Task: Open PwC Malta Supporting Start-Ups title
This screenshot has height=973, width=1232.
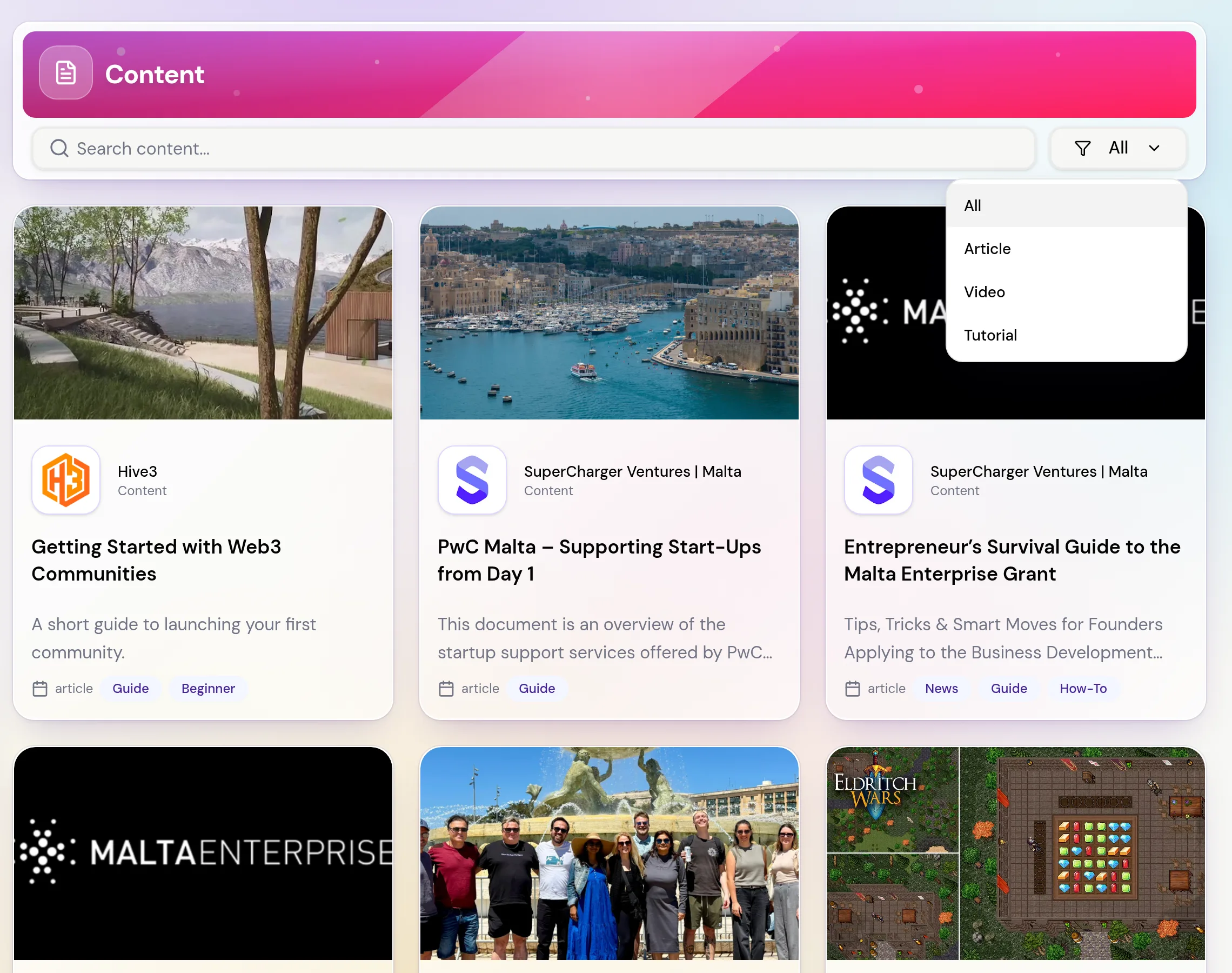Action: (x=599, y=560)
